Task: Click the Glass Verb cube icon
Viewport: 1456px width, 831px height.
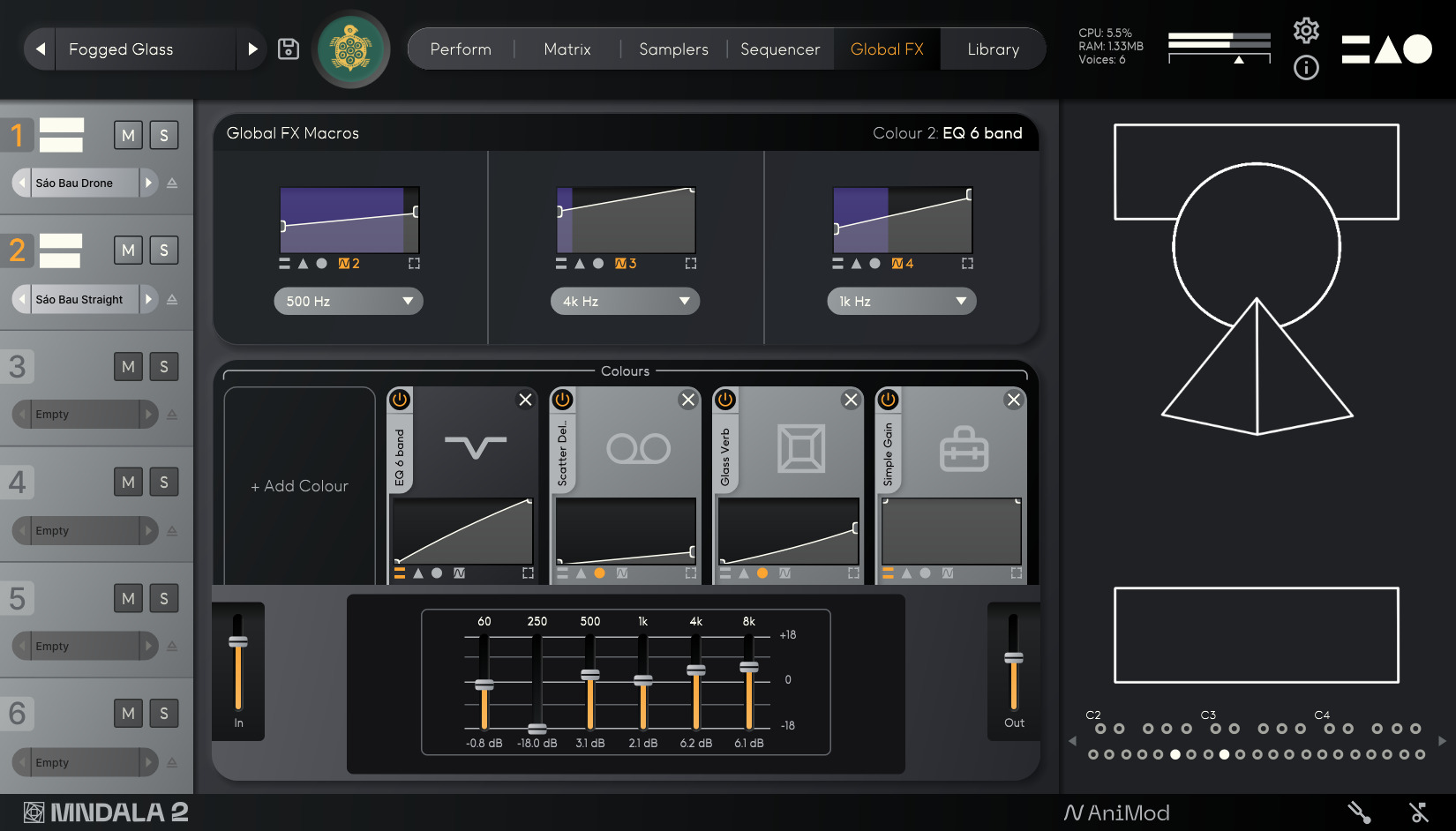Action: click(801, 448)
